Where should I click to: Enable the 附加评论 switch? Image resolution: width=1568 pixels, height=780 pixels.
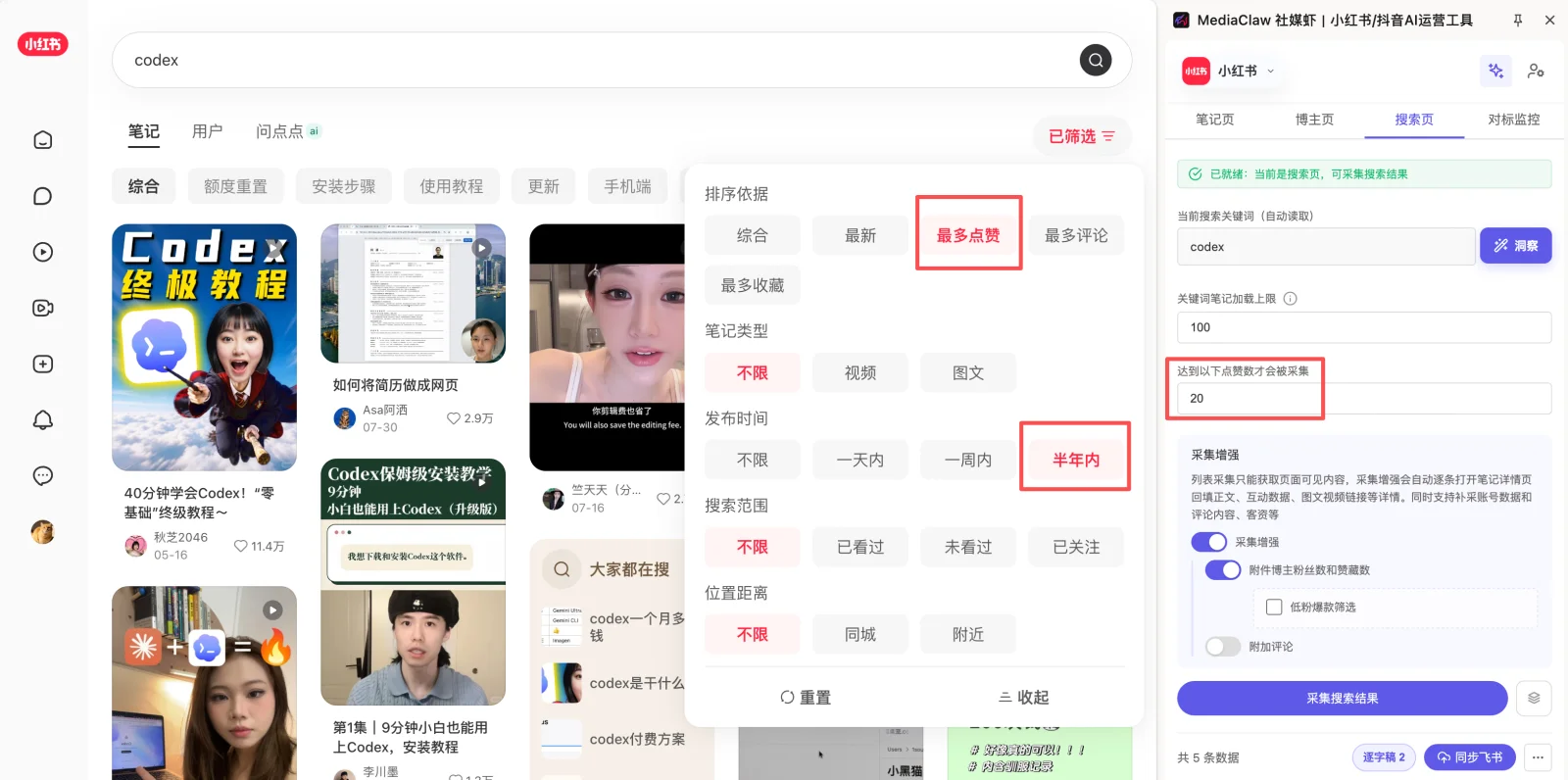(1223, 647)
